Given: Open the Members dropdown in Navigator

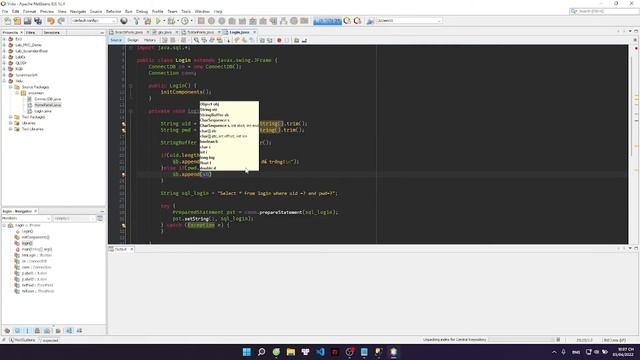Looking at the screenshot, I should (26, 218).
